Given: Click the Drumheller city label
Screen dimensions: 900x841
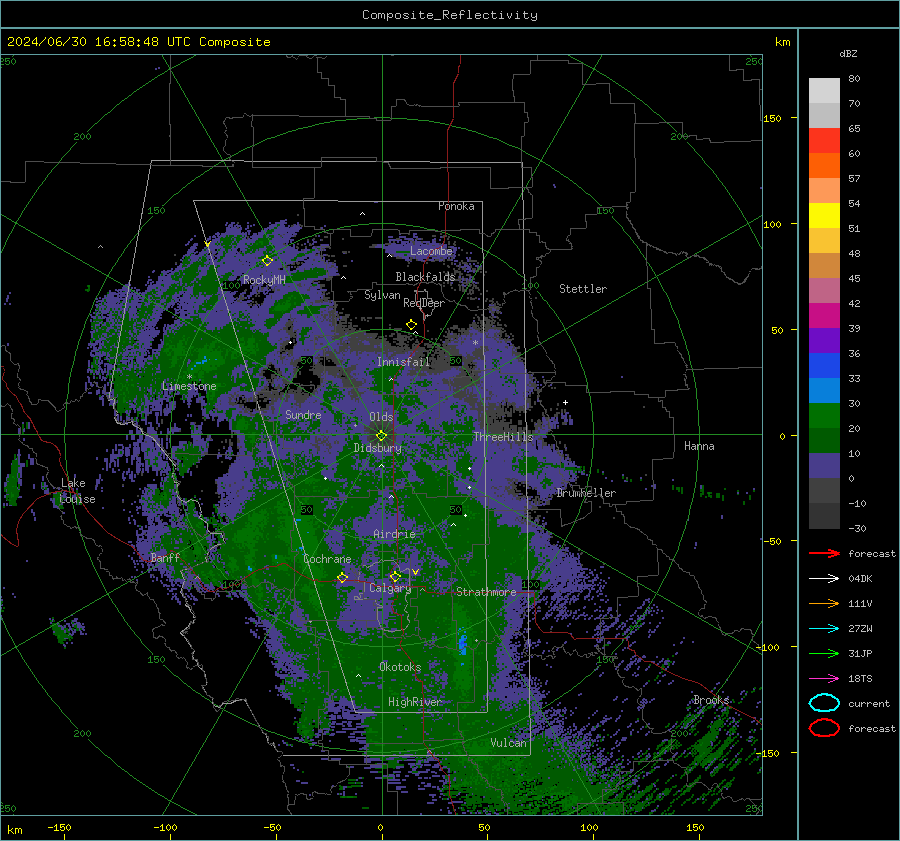Looking at the screenshot, I should click(586, 493).
